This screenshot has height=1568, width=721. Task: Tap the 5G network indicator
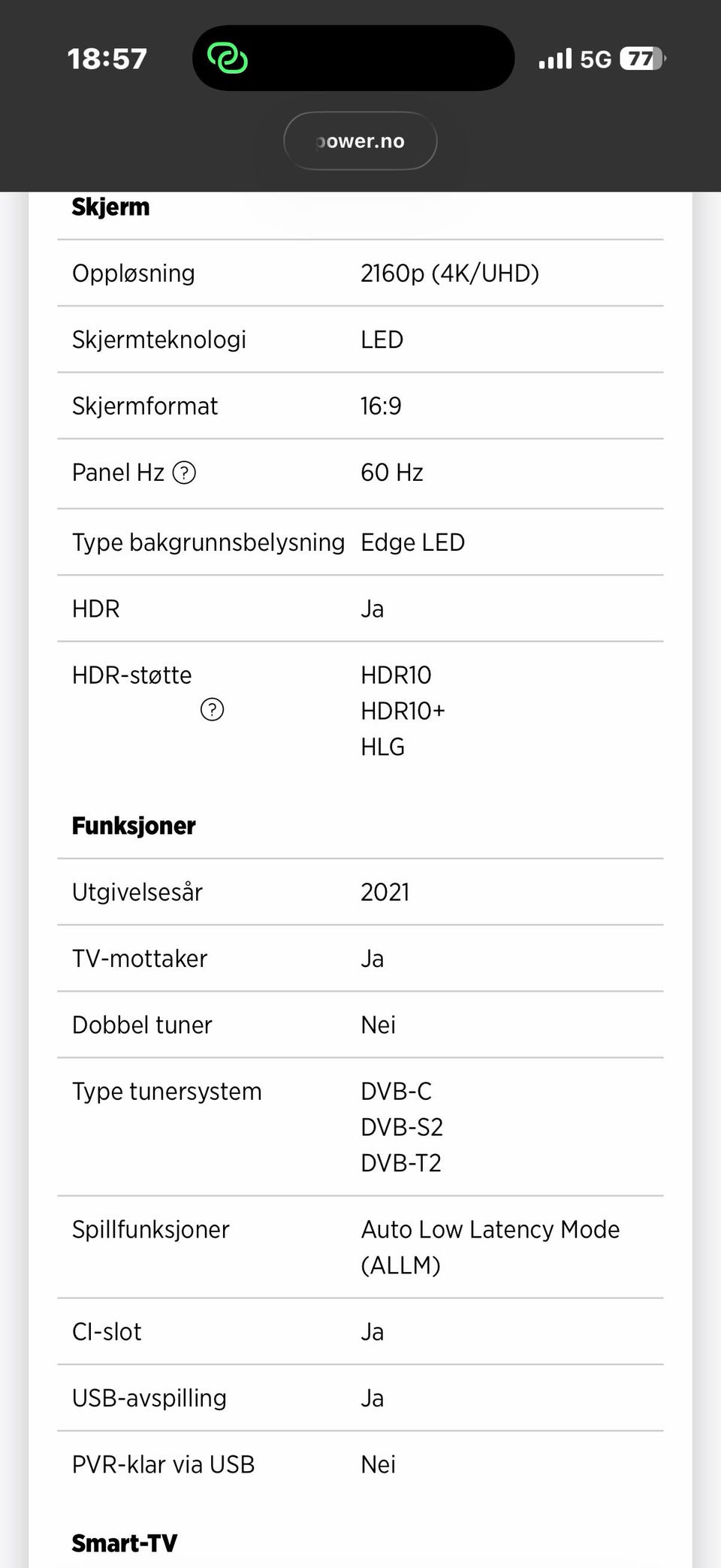[x=596, y=59]
